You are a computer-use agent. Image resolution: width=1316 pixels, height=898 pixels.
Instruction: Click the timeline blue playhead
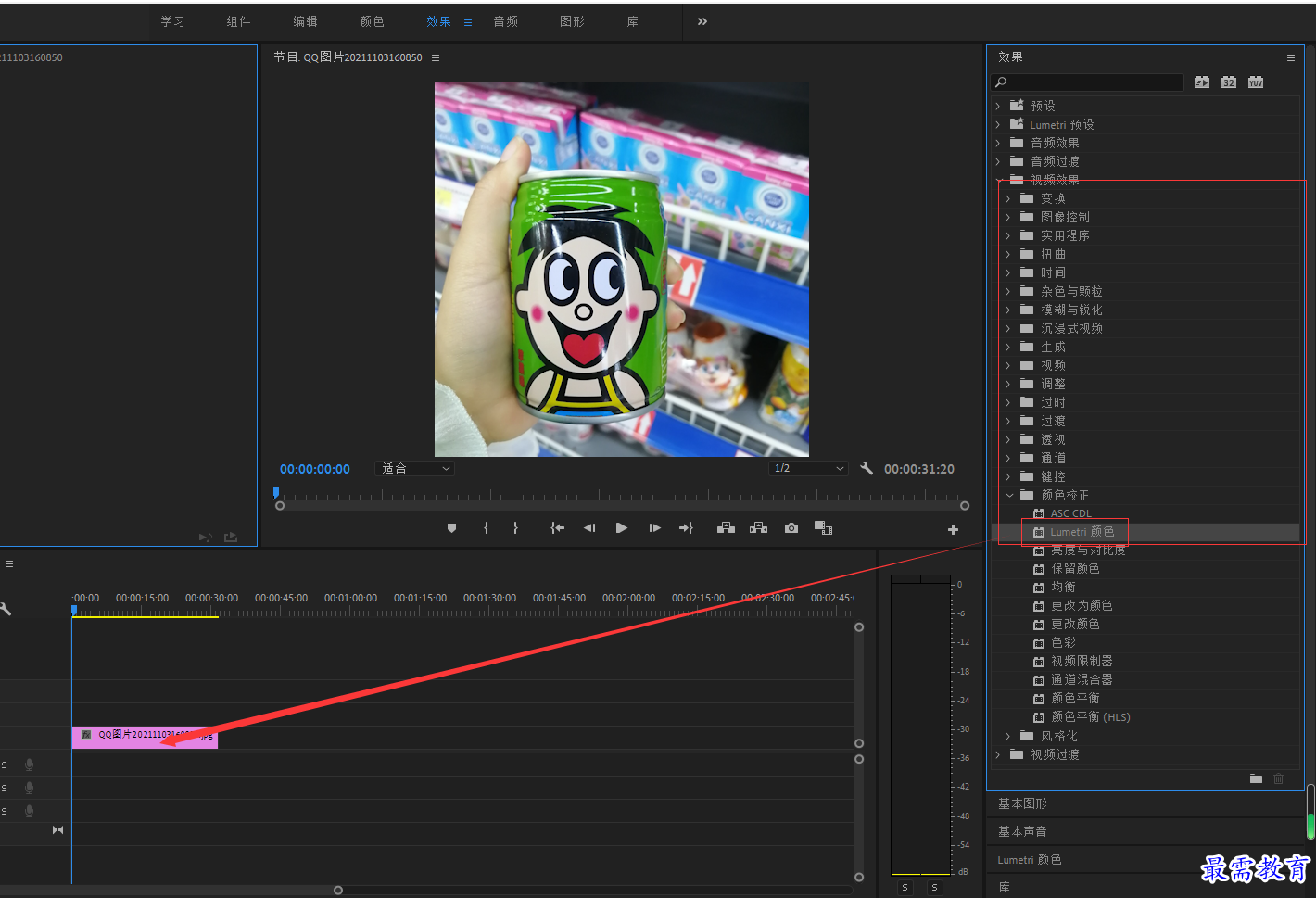[x=74, y=610]
